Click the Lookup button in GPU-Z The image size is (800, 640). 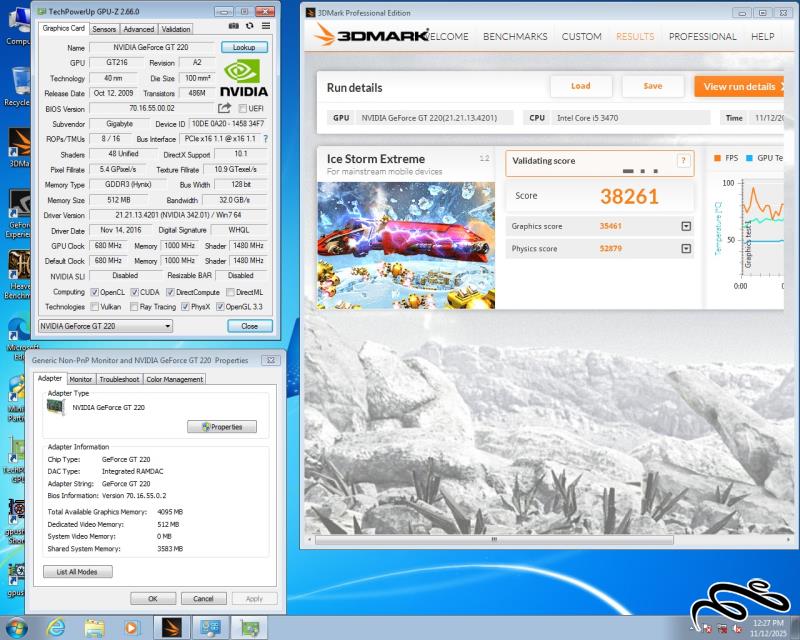[244, 47]
